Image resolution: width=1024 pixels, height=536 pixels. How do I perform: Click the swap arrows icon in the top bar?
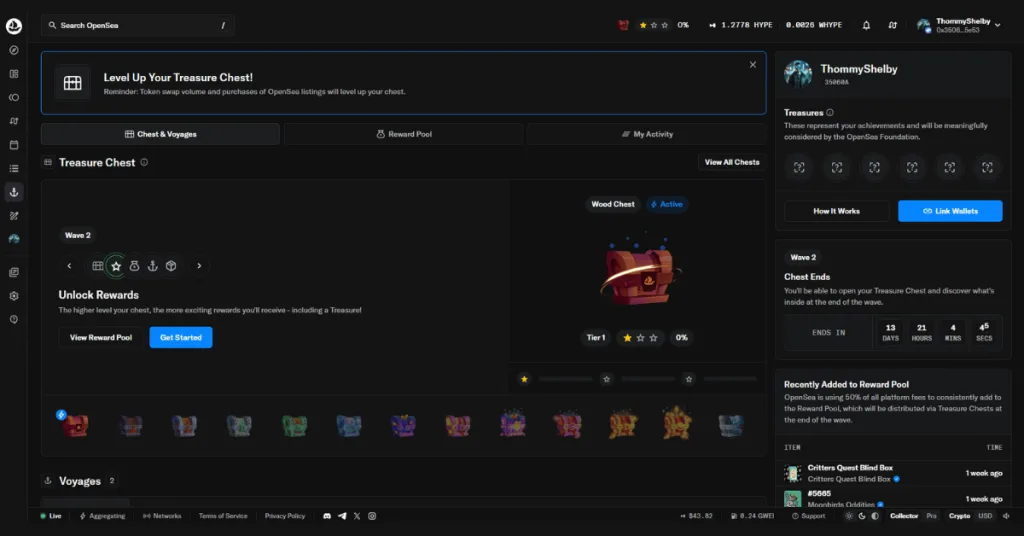(x=892, y=25)
